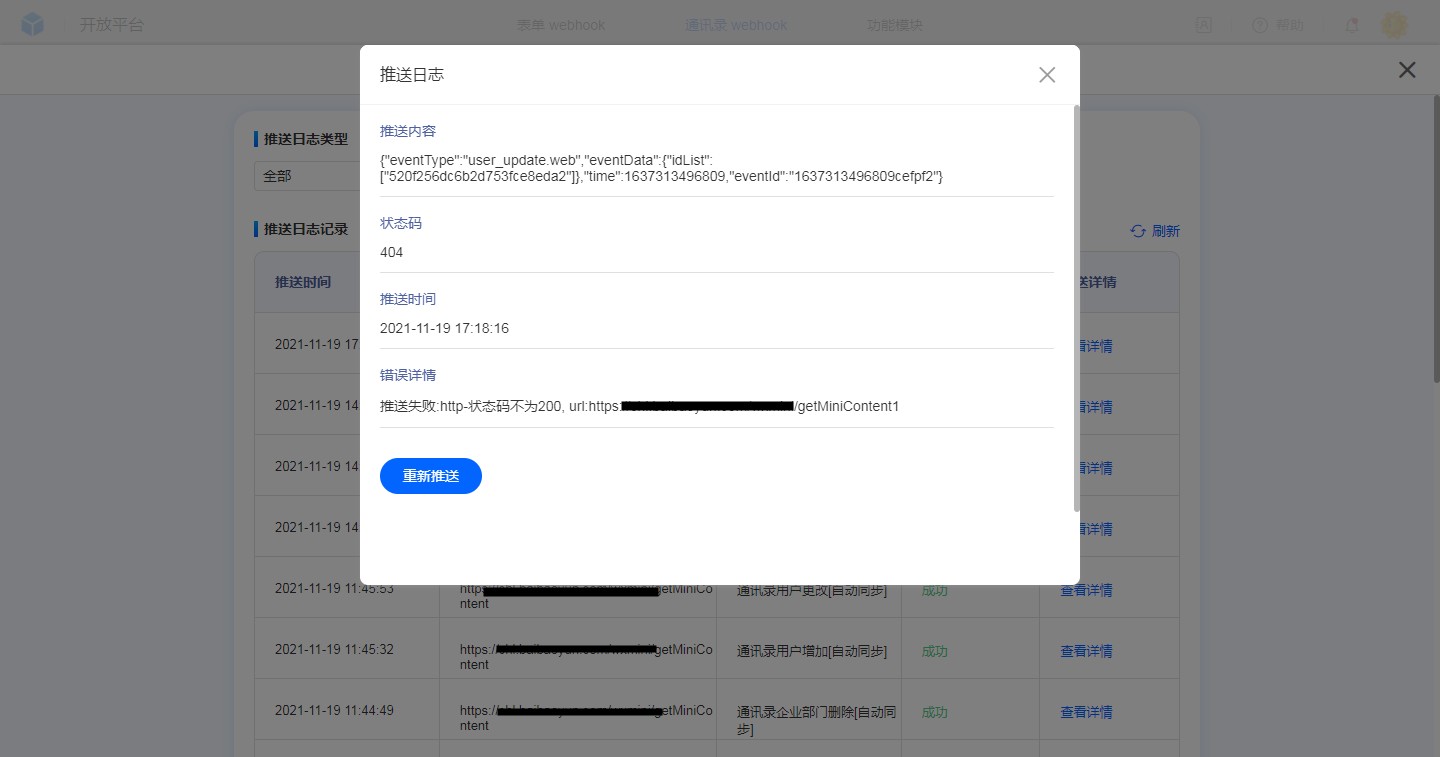Open the 功能模块 tab
The height and width of the screenshot is (757, 1440).
[x=894, y=25]
